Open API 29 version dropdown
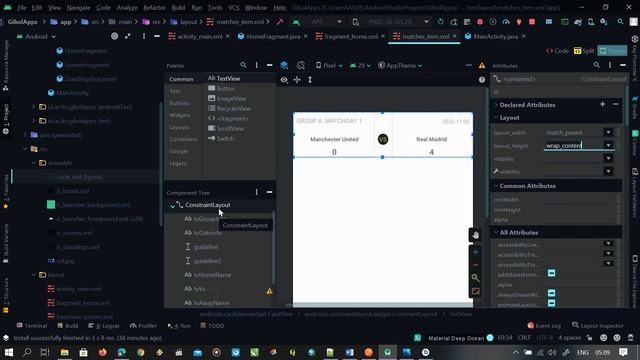Viewport: 640px width, 360px height. click(360, 65)
